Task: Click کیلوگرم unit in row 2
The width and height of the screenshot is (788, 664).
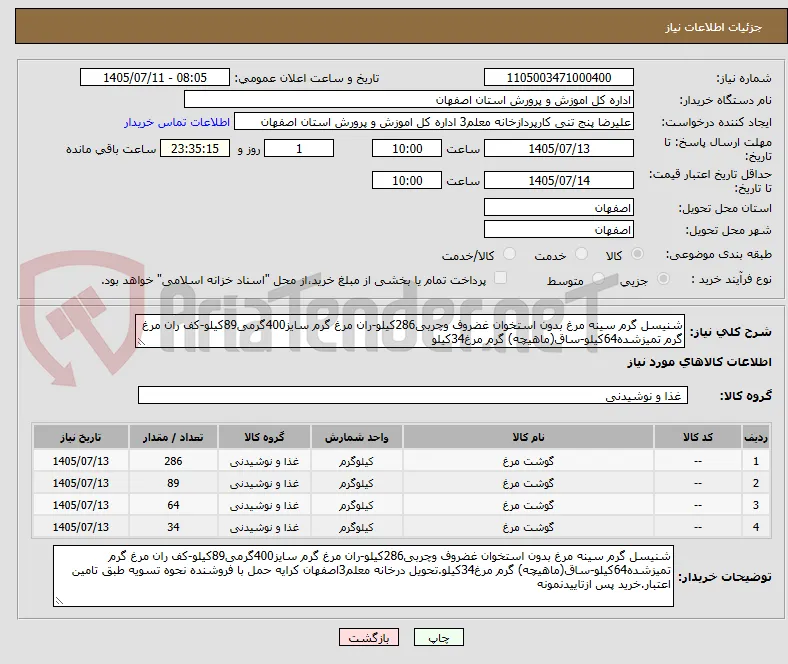Action: pos(356,483)
